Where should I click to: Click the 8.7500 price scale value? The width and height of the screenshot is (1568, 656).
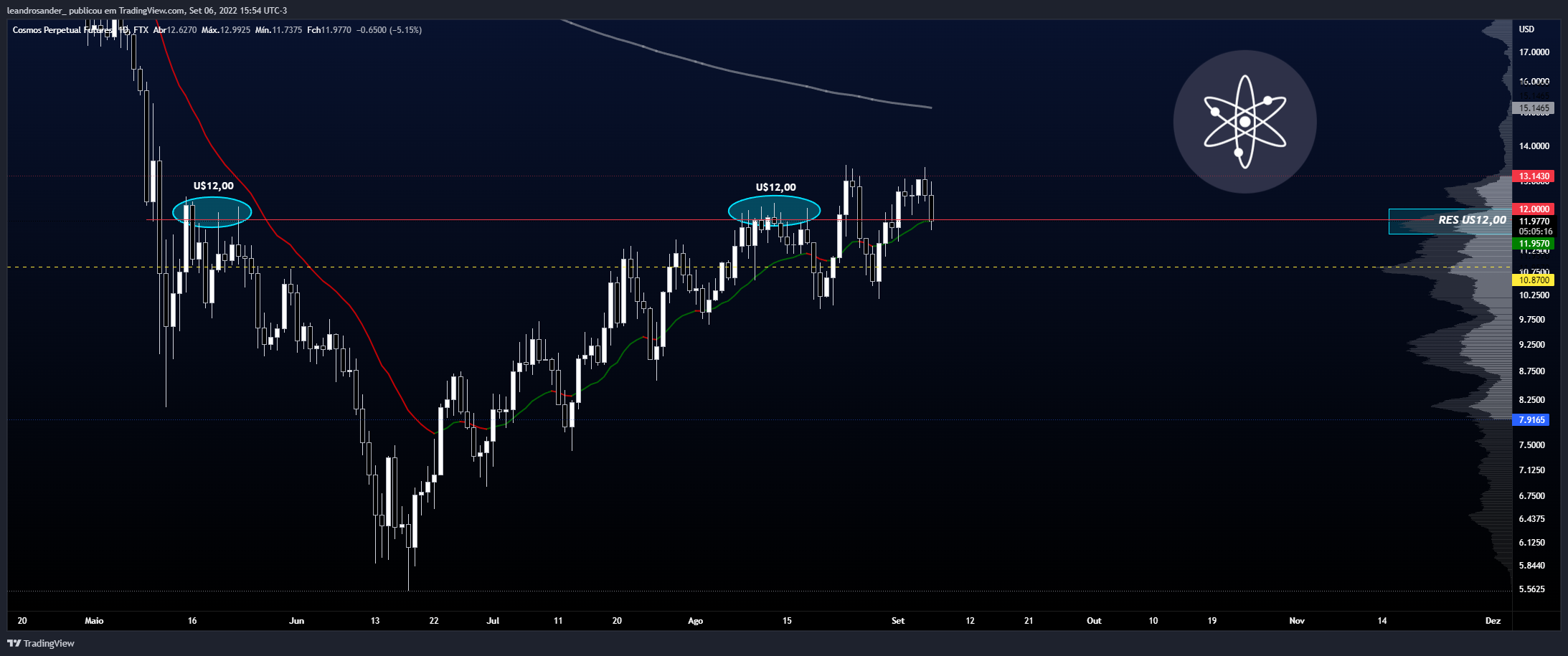(x=1532, y=371)
